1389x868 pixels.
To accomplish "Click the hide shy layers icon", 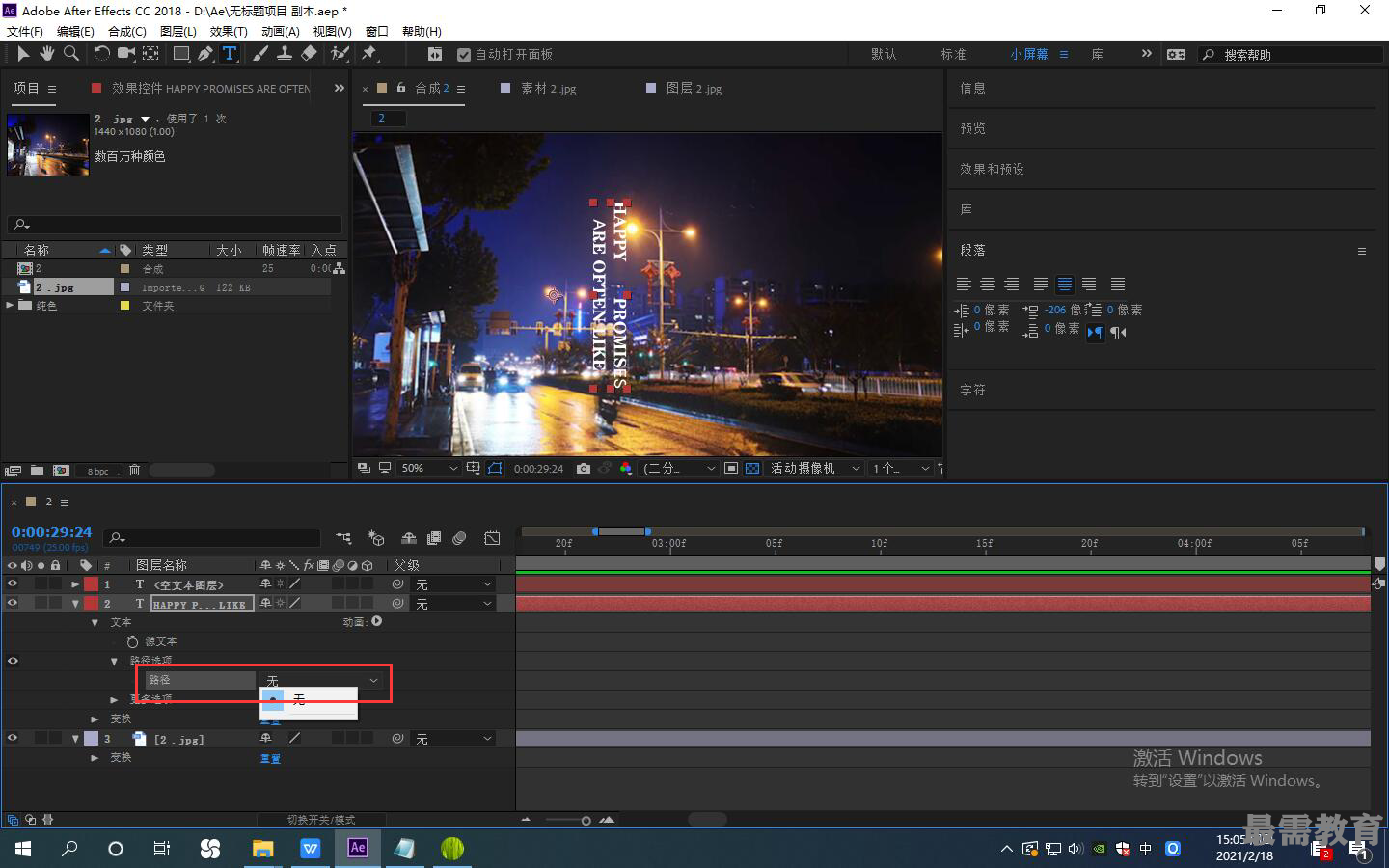I will (409, 538).
